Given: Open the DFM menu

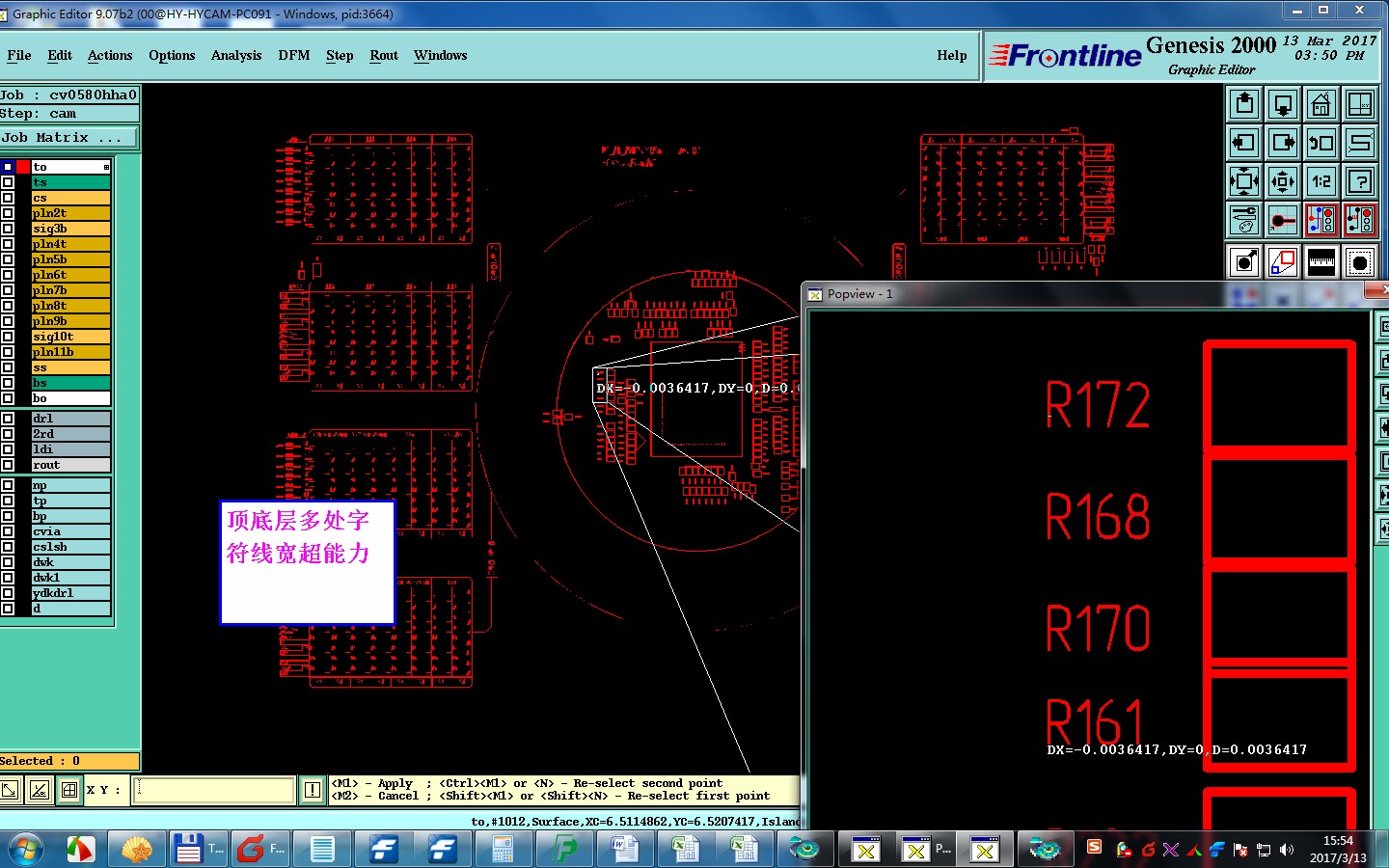Looking at the screenshot, I should point(294,55).
